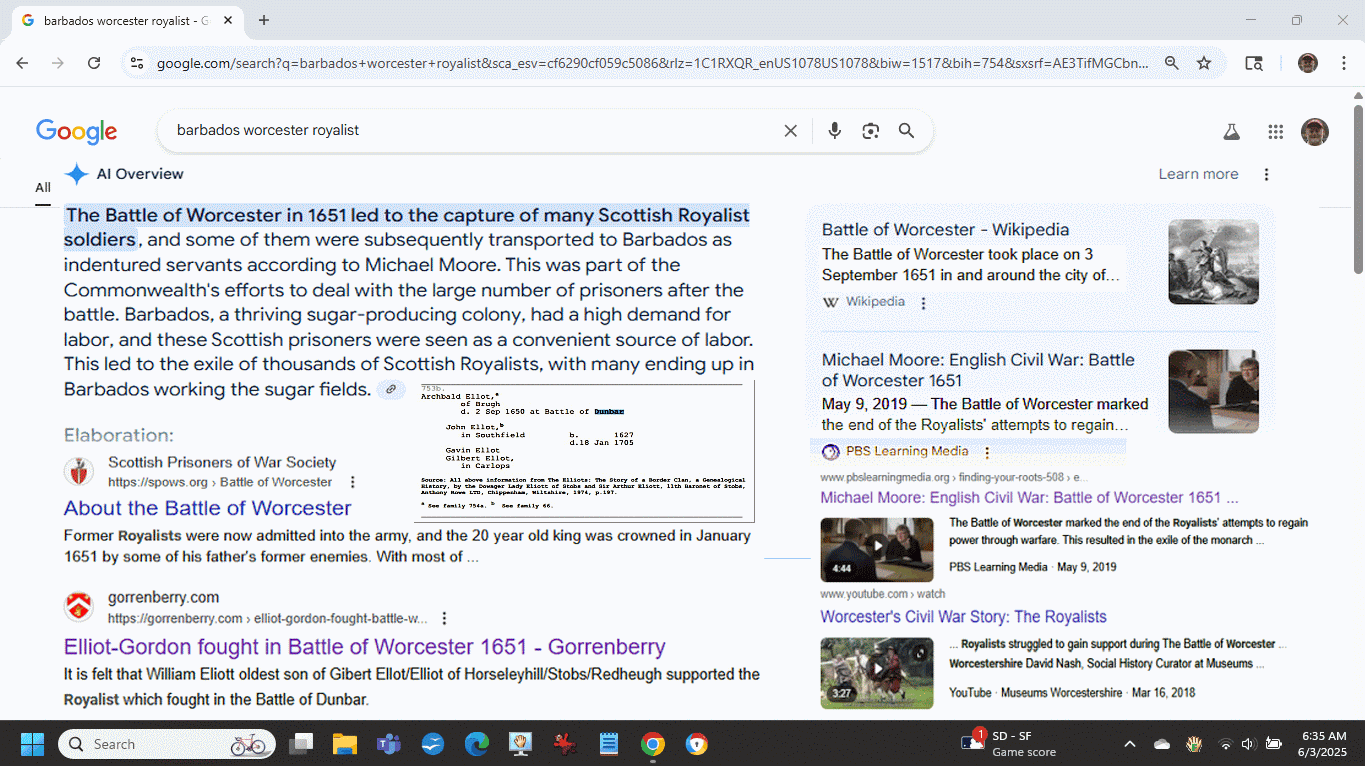This screenshot has height=766, width=1365.
Task: Open About the Battle of Worcester link
Action: click(207, 508)
